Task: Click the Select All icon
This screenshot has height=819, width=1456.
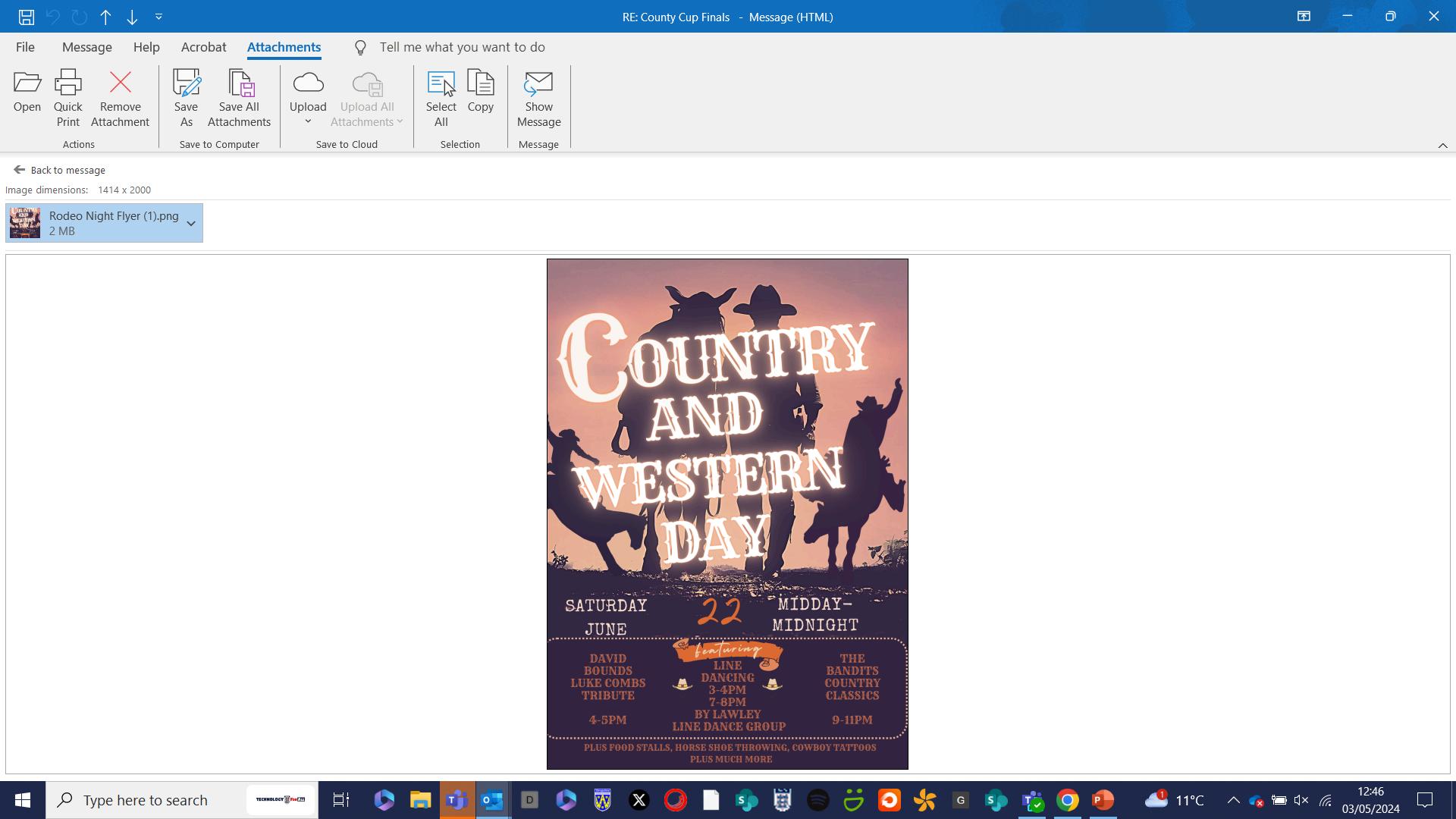Action: click(441, 83)
